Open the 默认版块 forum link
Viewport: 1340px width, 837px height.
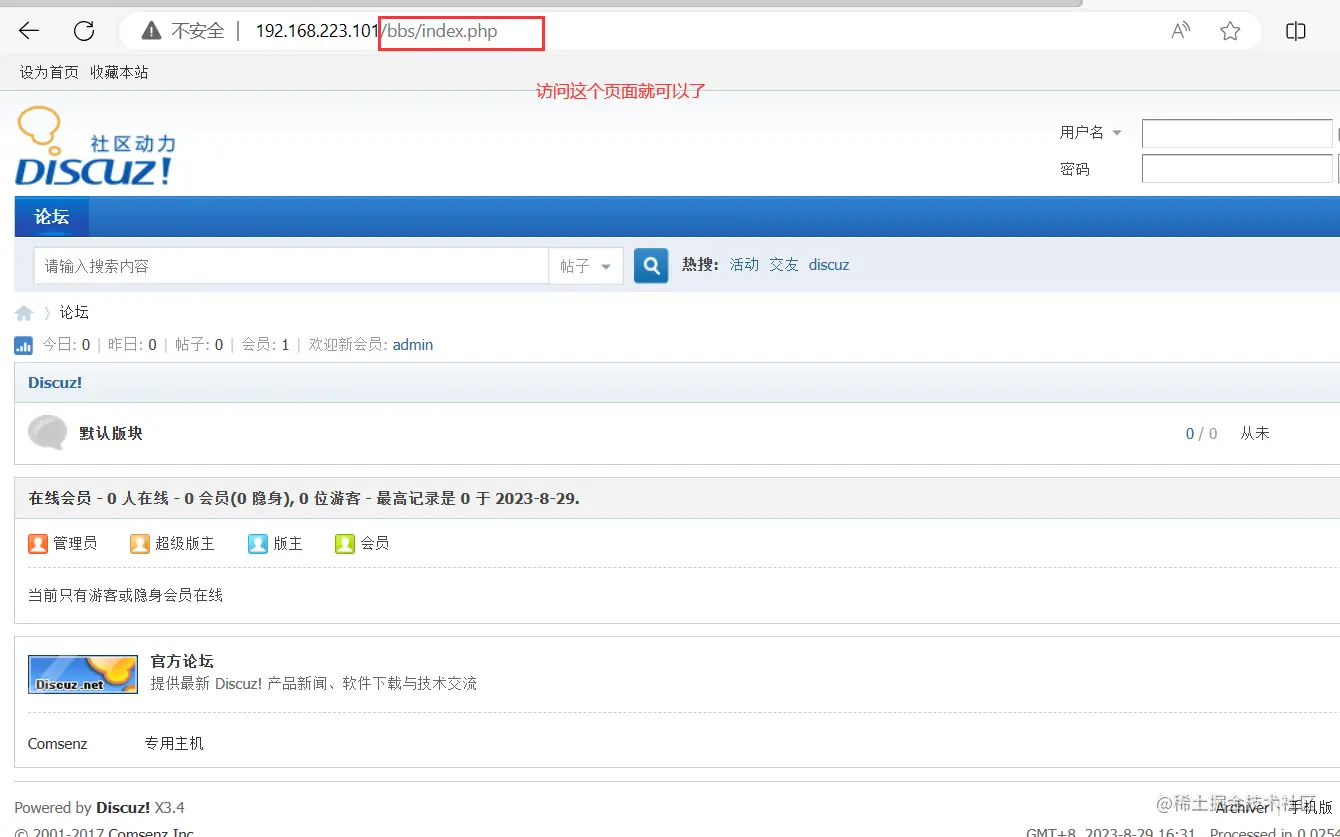pos(111,434)
